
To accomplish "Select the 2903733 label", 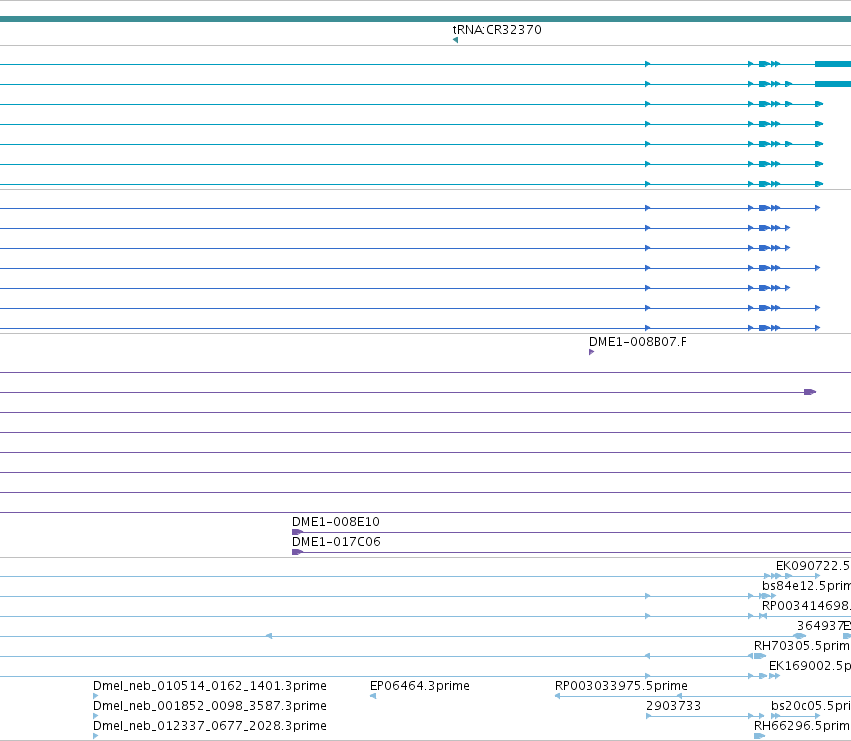I will [x=673, y=706].
